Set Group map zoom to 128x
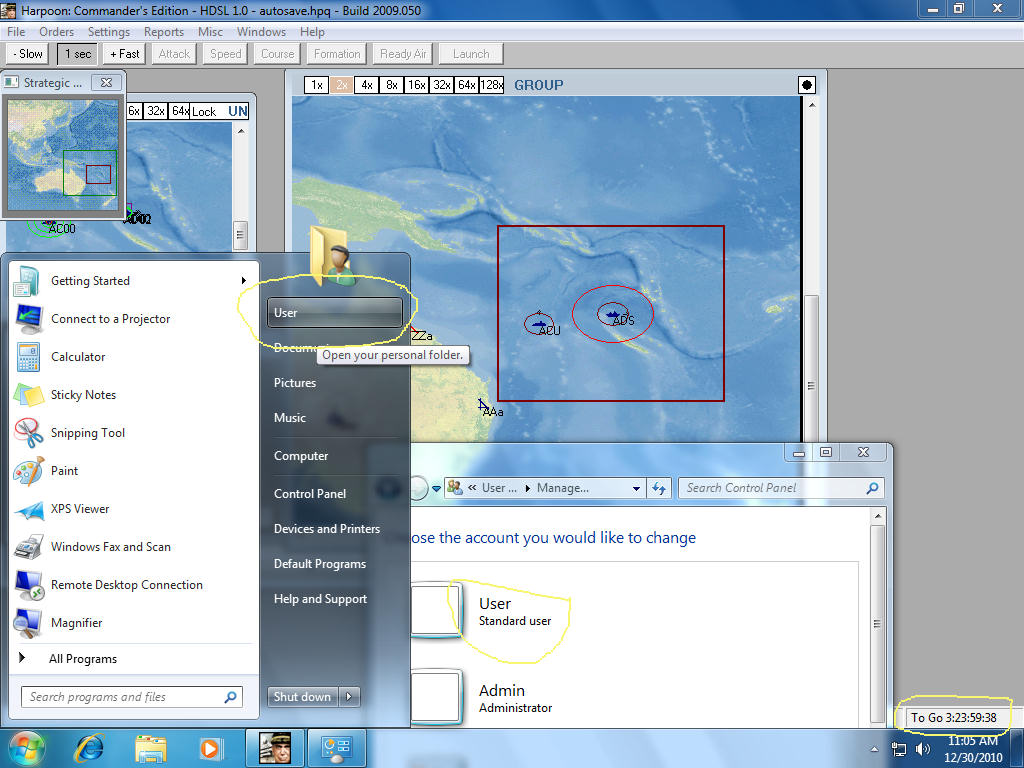This screenshot has width=1024, height=768. coord(491,85)
